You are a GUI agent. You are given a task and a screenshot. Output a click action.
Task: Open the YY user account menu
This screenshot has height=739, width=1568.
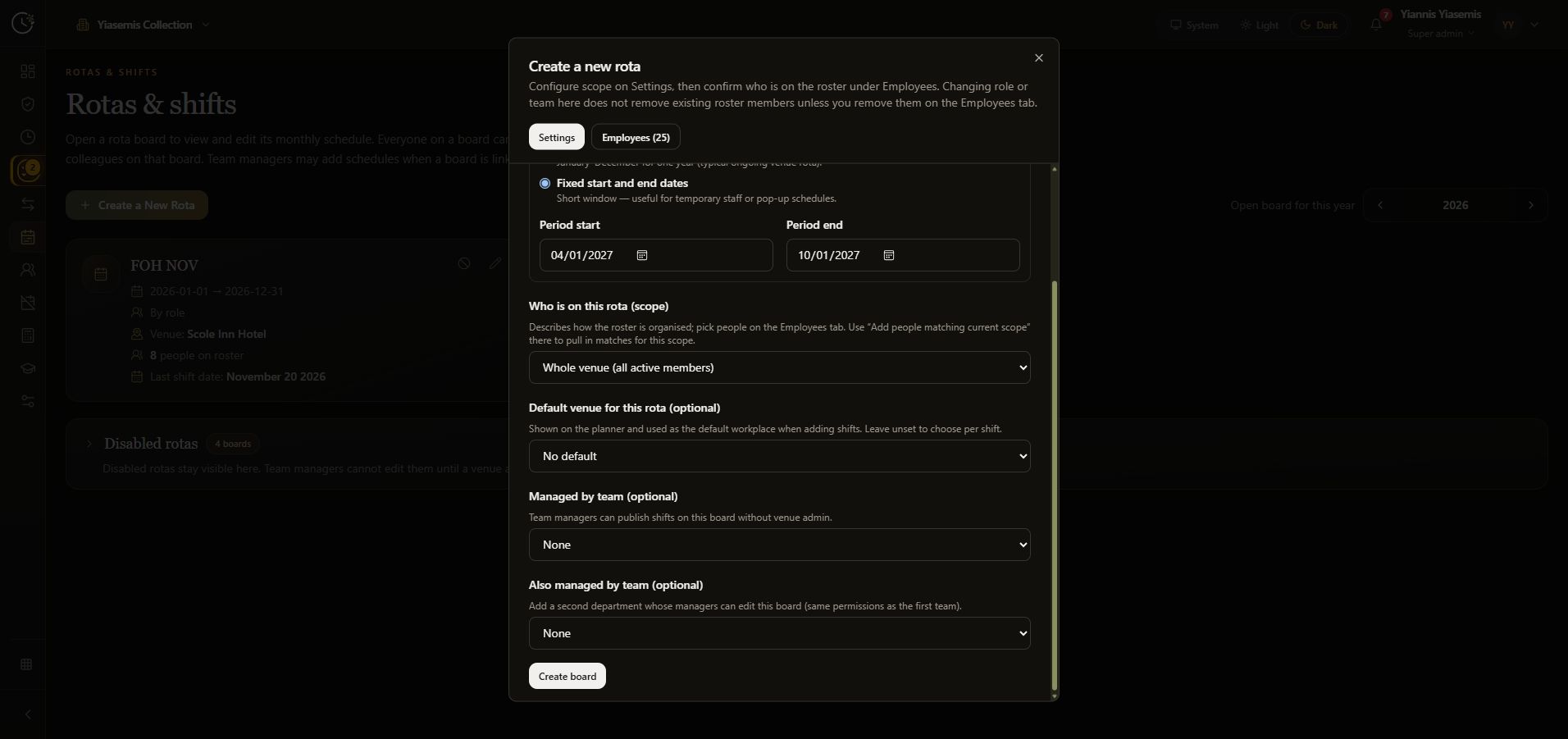click(1517, 25)
